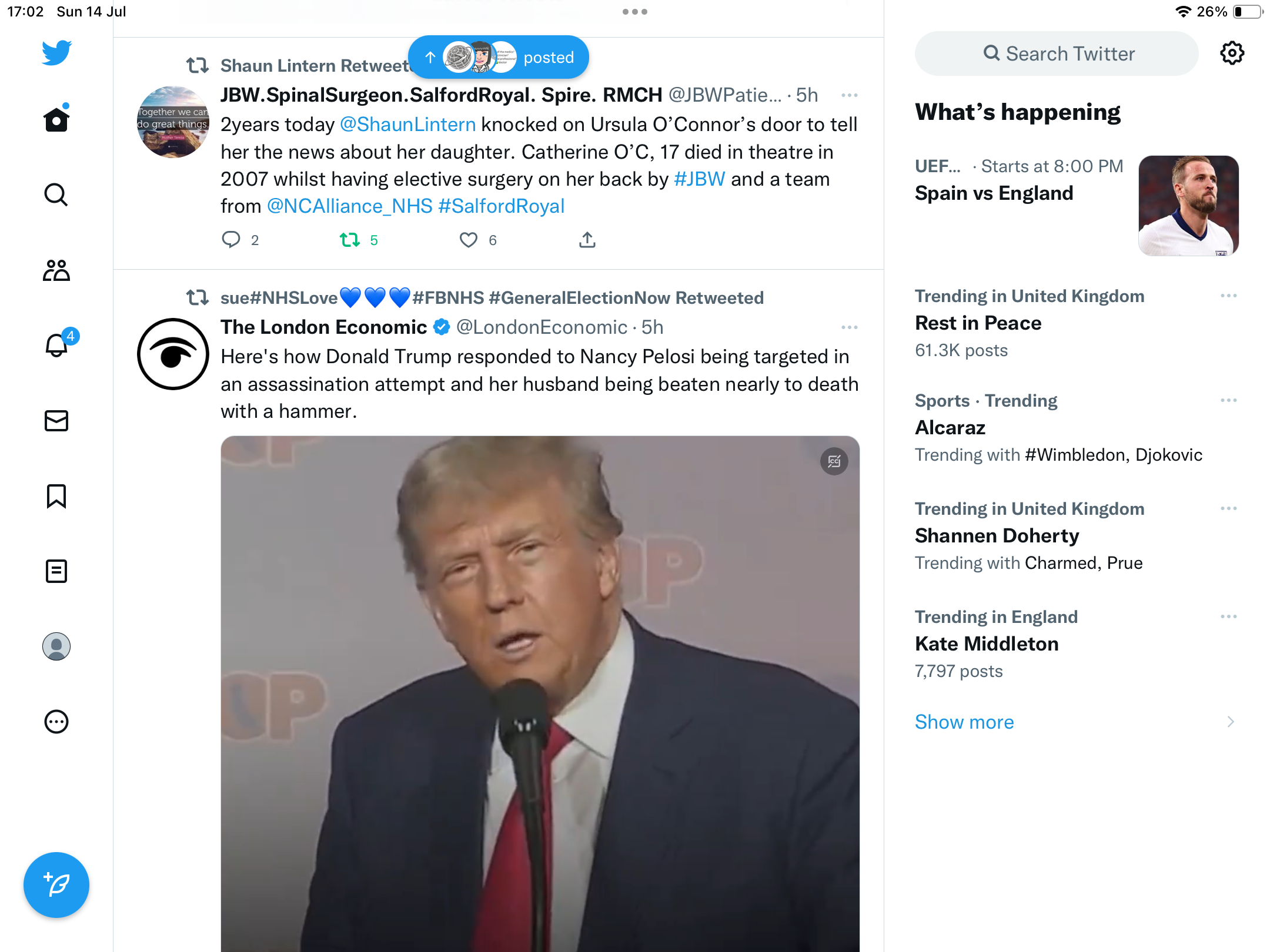Click the Search Twitter field
The width and height of the screenshot is (1270, 952).
1057,54
